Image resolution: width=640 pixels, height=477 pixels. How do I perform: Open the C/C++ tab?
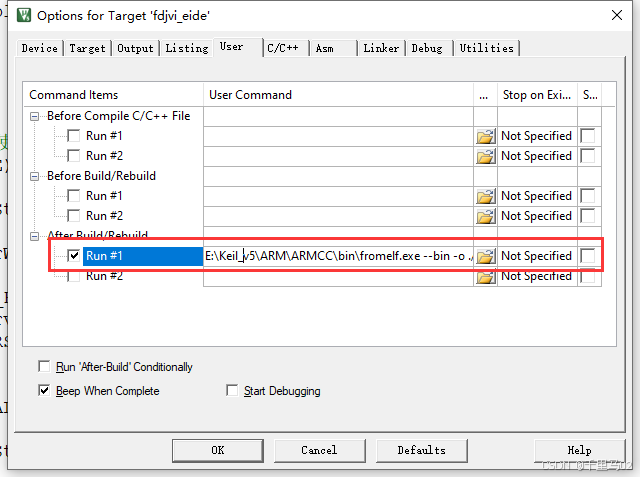[x=282, y=48]
